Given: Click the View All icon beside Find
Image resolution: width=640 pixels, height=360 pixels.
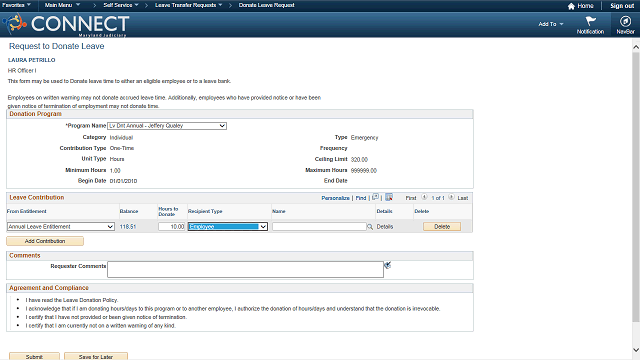Looking at the screenshot, I should (x=376, y=197).
